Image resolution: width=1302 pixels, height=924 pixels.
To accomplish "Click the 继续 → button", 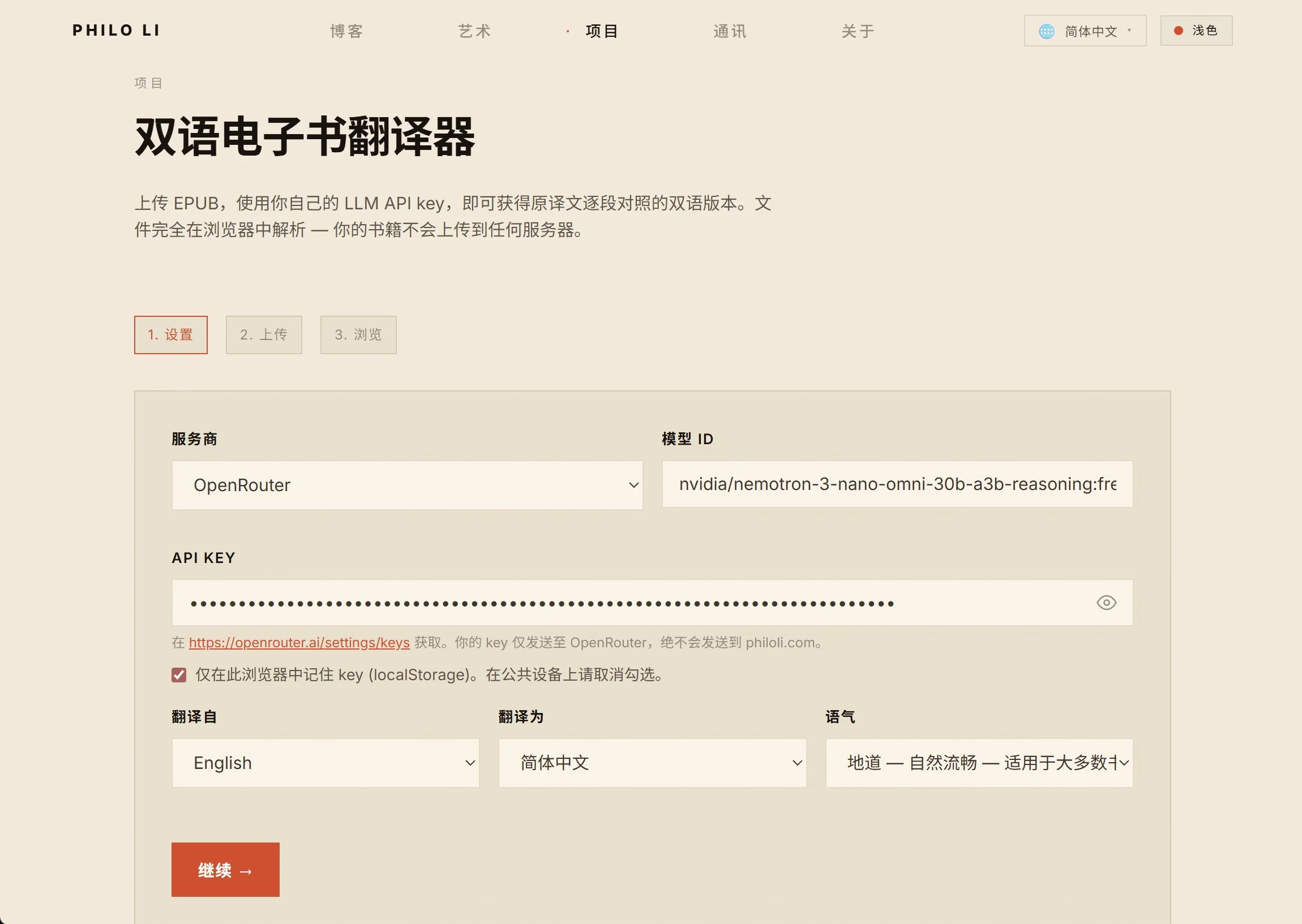I will tap(225, 869).
